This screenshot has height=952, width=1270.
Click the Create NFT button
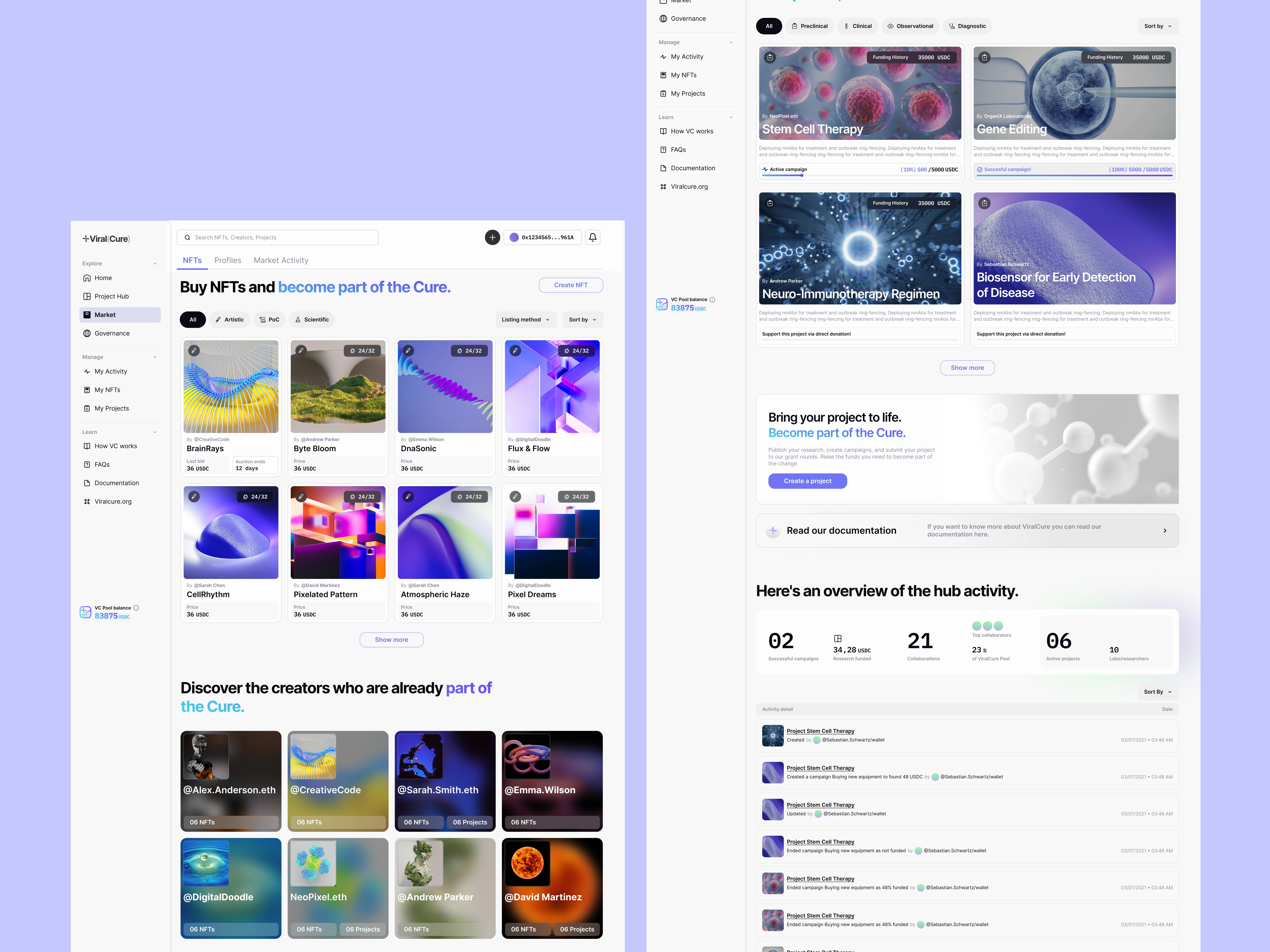pyautogui.click(x=571, y=285)
